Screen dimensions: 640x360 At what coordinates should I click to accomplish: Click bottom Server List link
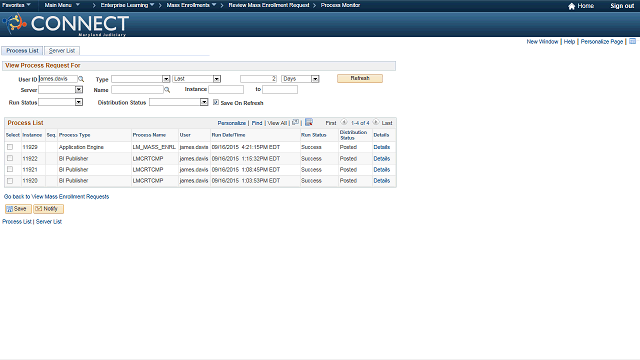pyautogui.click(x=49, y=222)
